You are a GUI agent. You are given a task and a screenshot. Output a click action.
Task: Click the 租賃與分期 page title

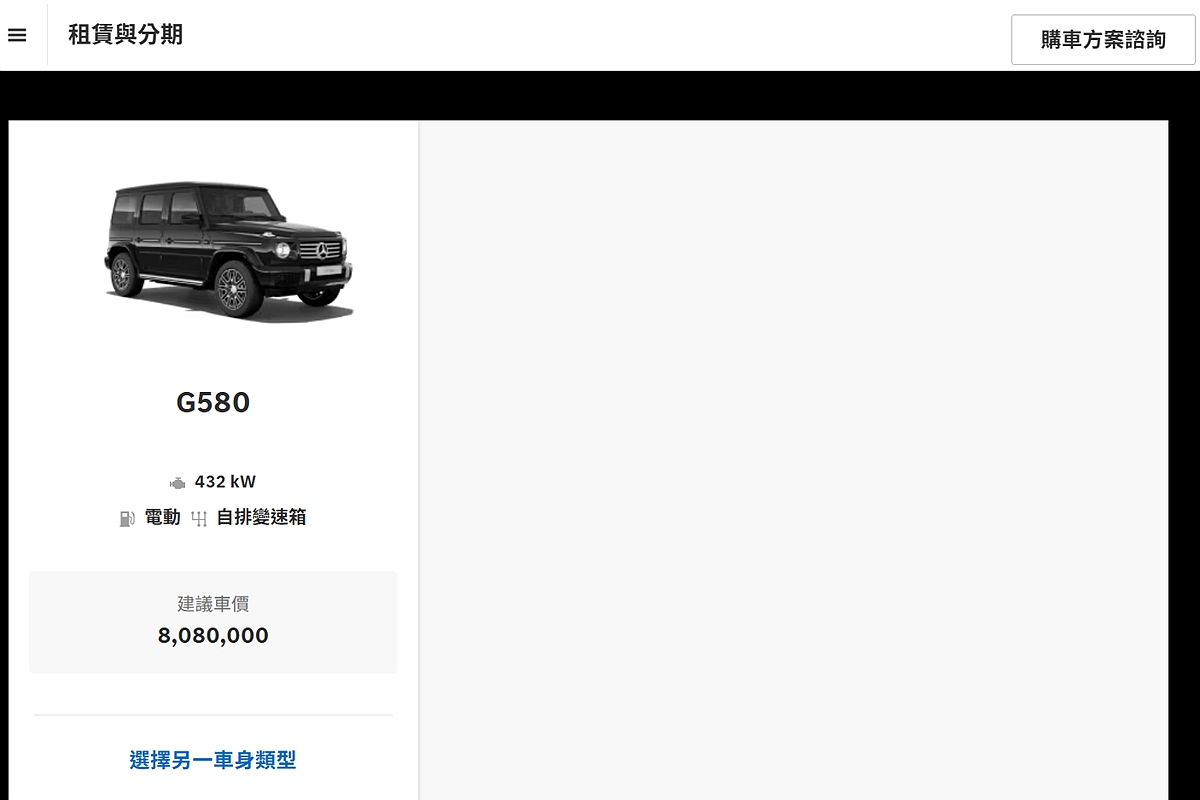click(125, 35)
